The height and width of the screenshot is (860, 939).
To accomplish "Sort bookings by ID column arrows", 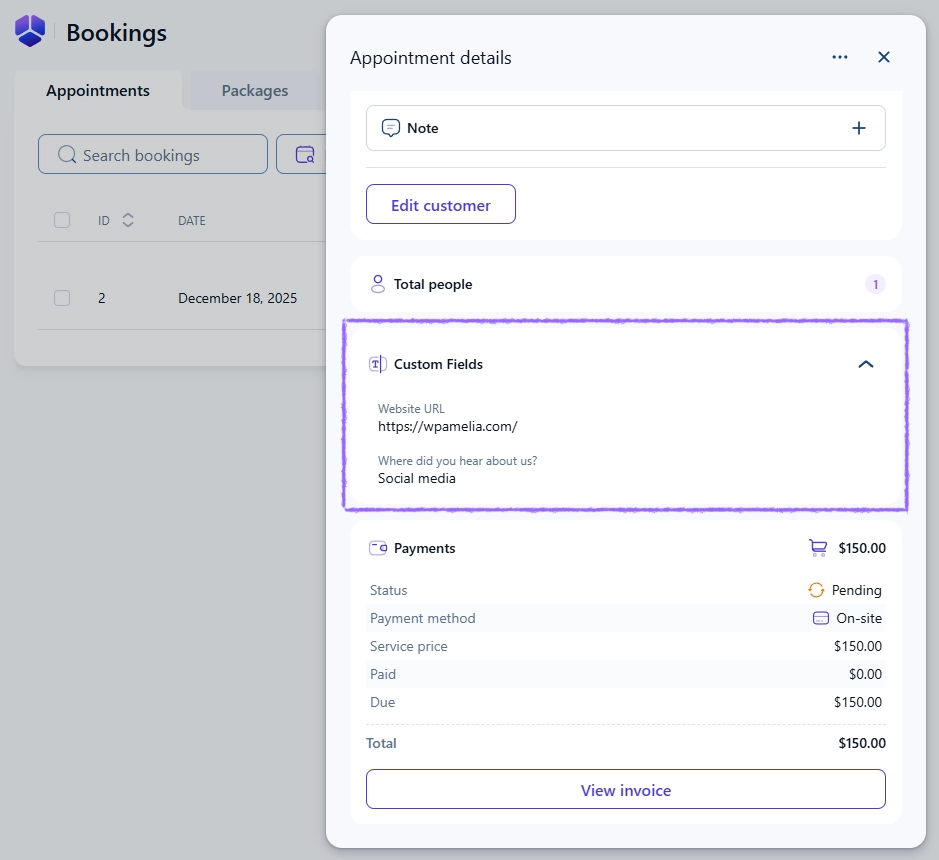I will [128, 220].
